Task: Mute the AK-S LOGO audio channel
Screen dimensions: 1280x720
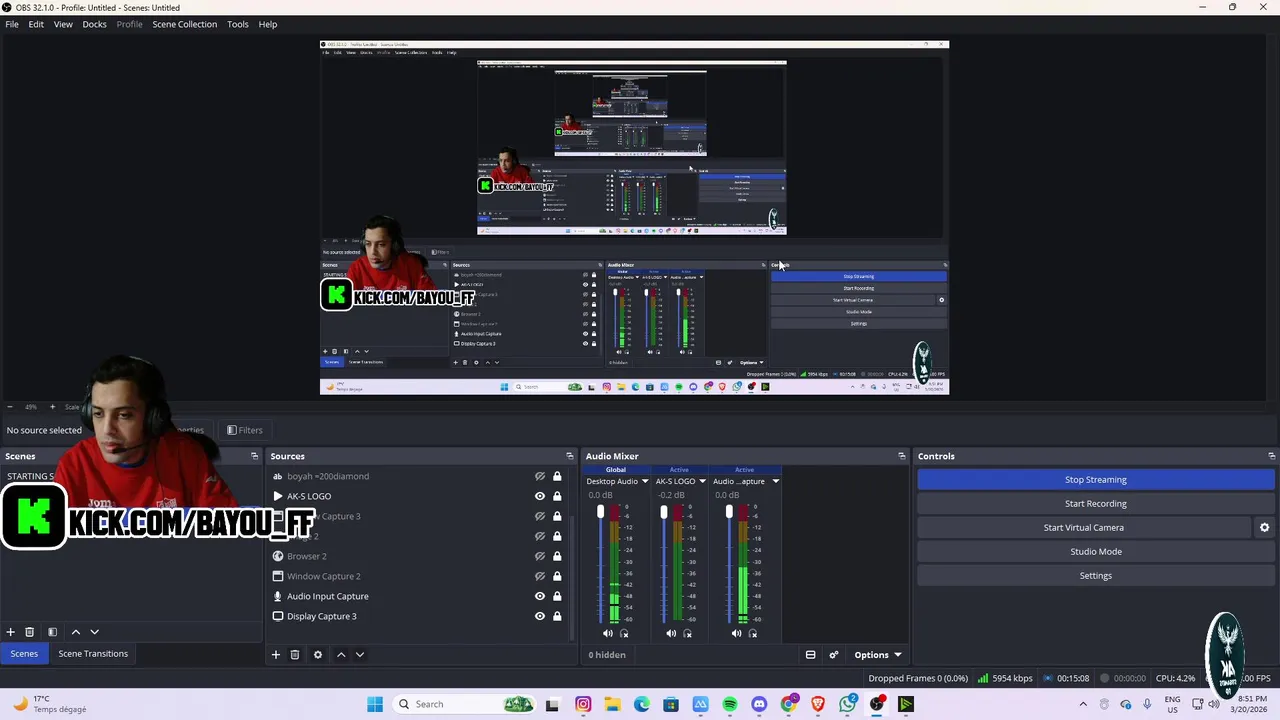Action: coord(671,633)
